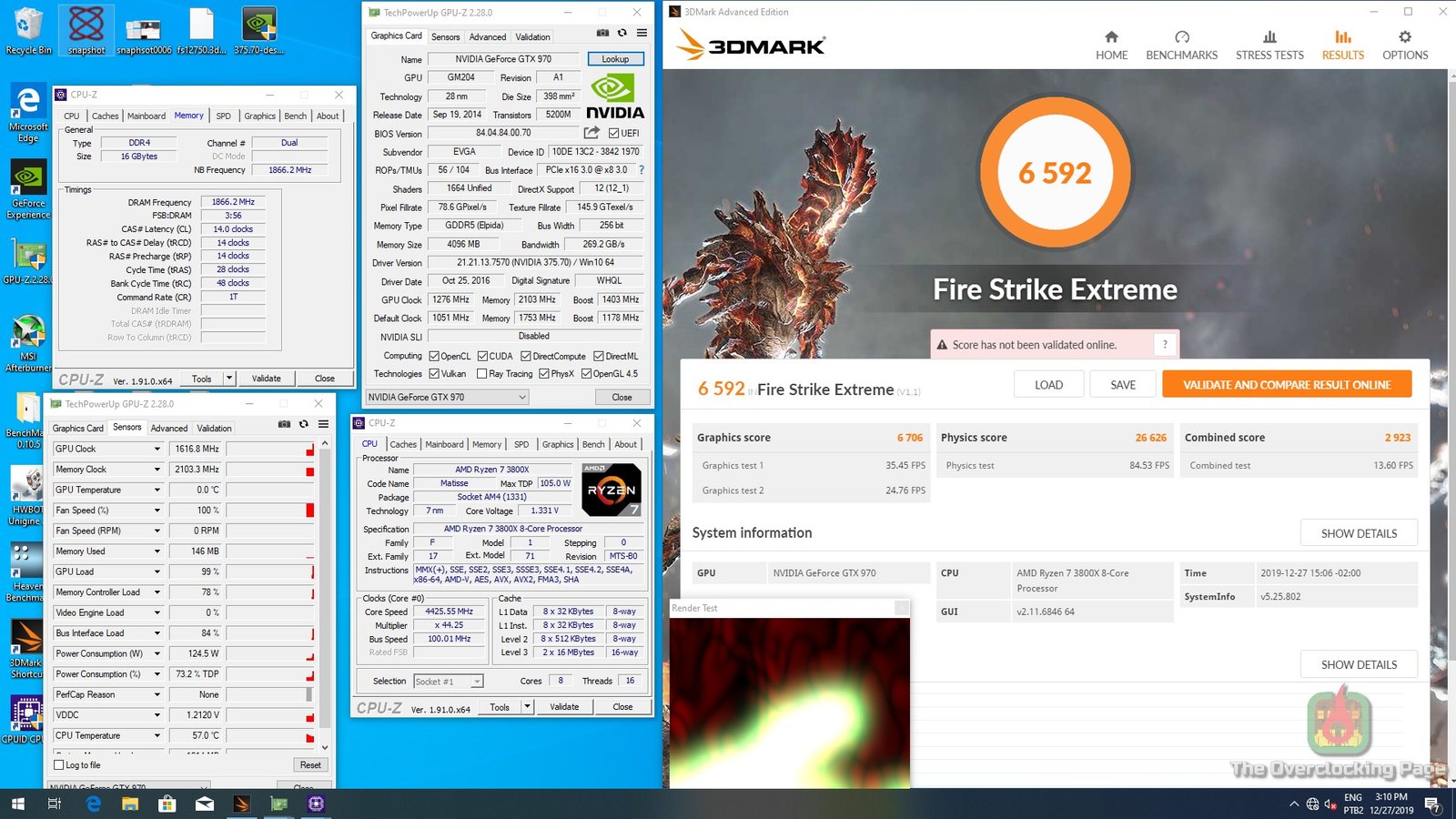Open 3DMark Benchmarks section
This screenshot has width=1456, height=819.
click(x=1181, y=45)
